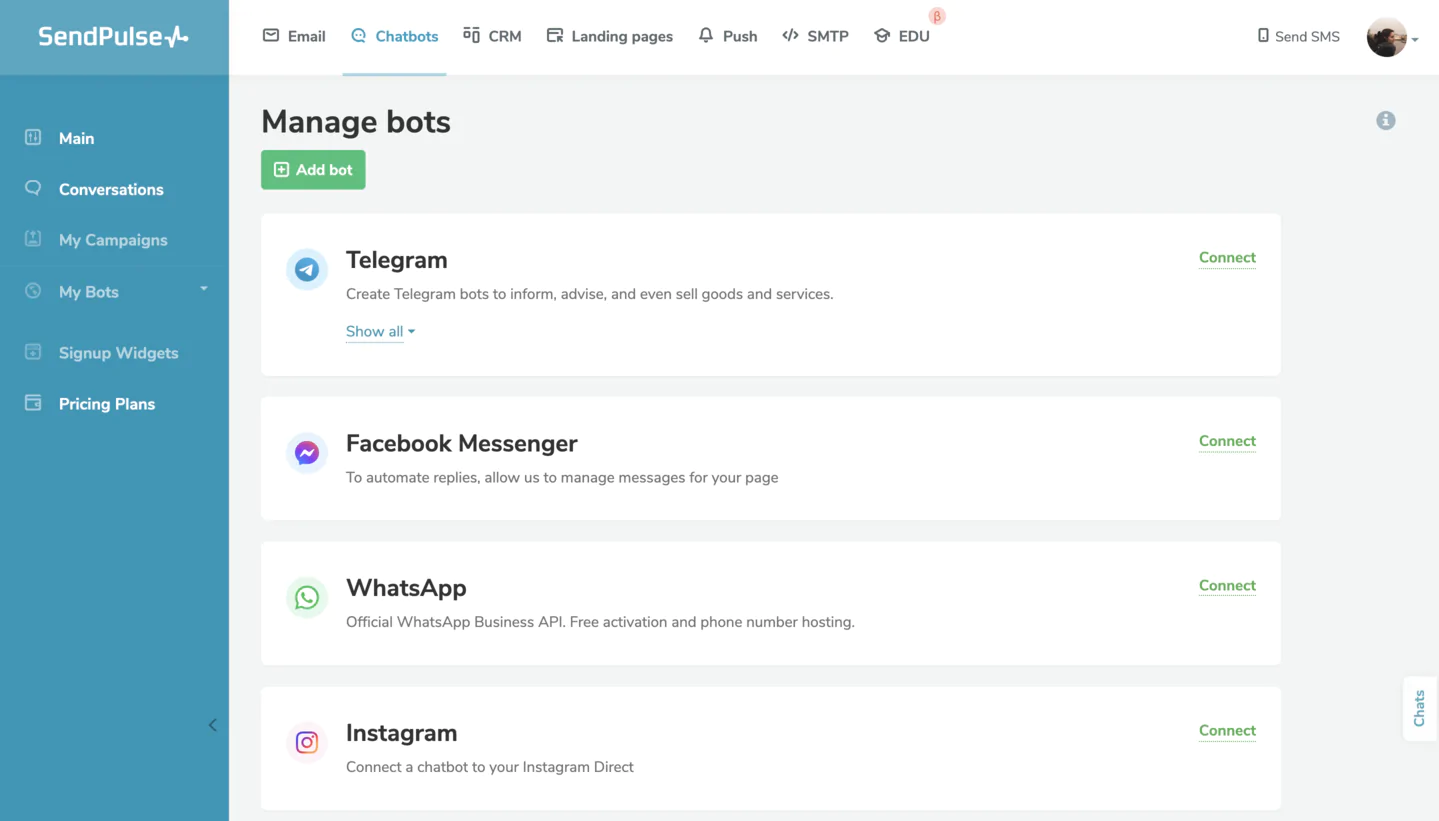Connect WhatsApp
This screenshot has height=821, width=1439.
click(x=1227, y=586)
